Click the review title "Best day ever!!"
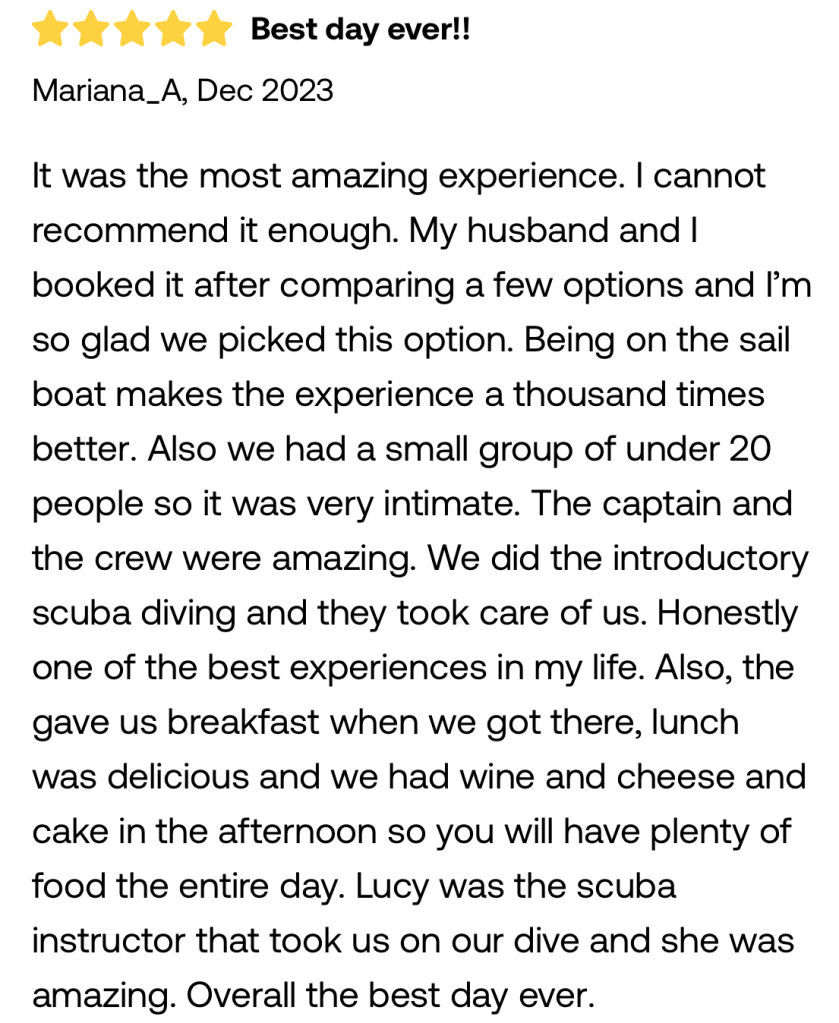 click(x=360, y=30)
